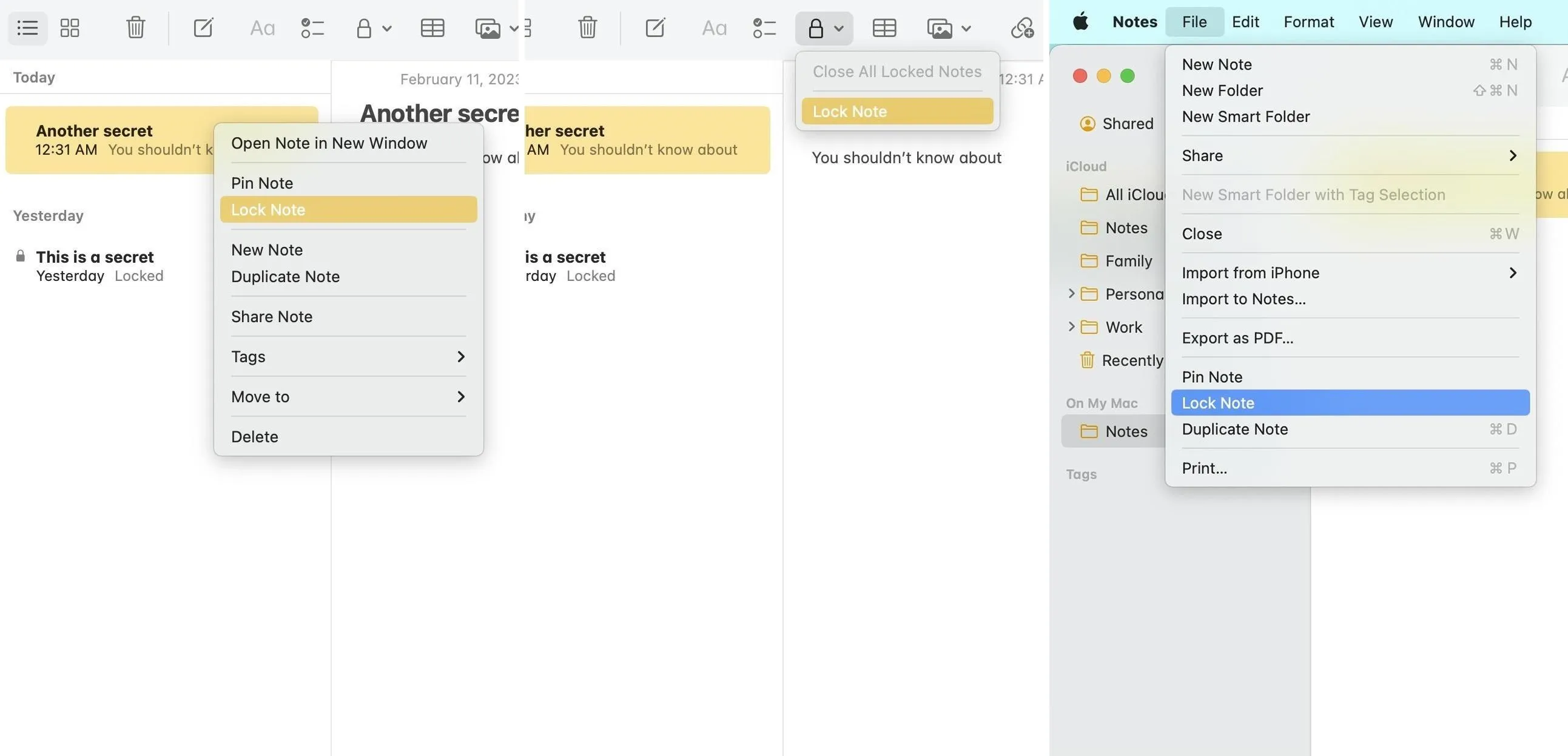Choose New Note in File menu
1568x756 pixels.
1350,64
